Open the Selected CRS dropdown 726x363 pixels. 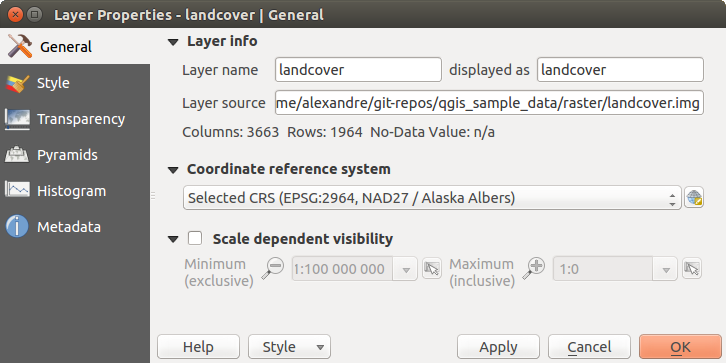pos(432,198)
